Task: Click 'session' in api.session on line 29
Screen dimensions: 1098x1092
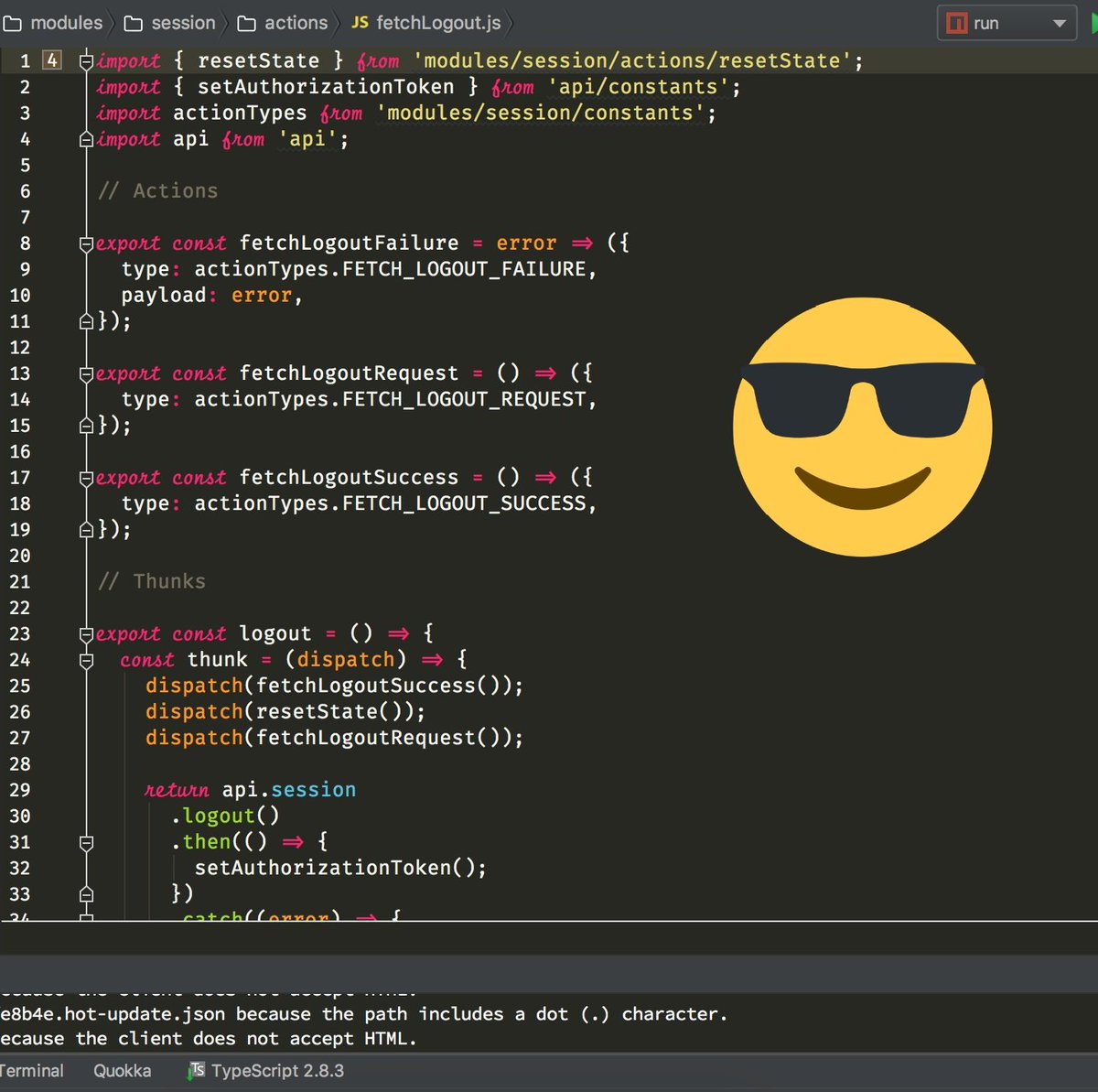Action: (313, 789)
